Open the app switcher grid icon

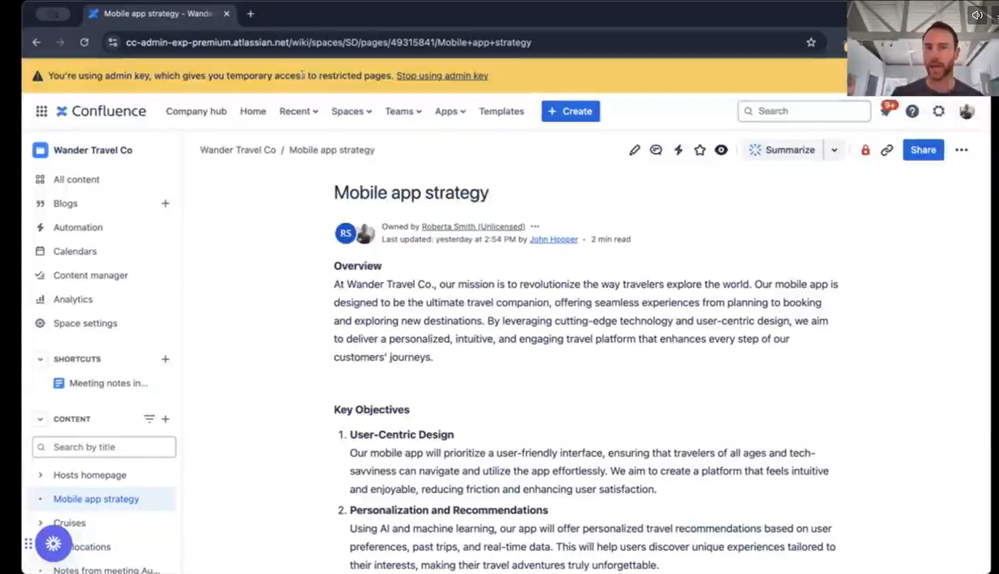point(41,111)
